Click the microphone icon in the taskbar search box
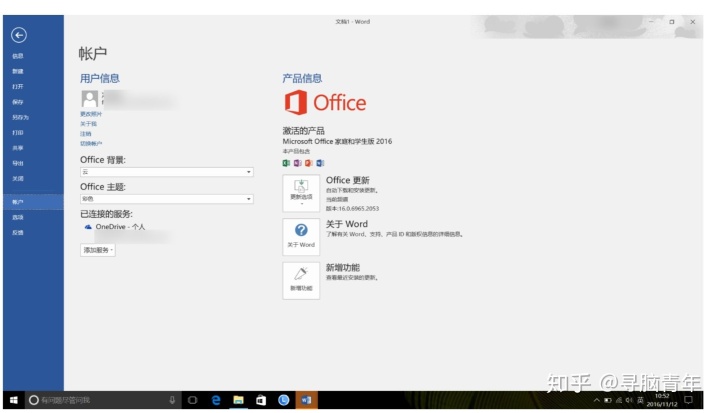The width and height of the screenshot is (720, 413). point(172,400)
